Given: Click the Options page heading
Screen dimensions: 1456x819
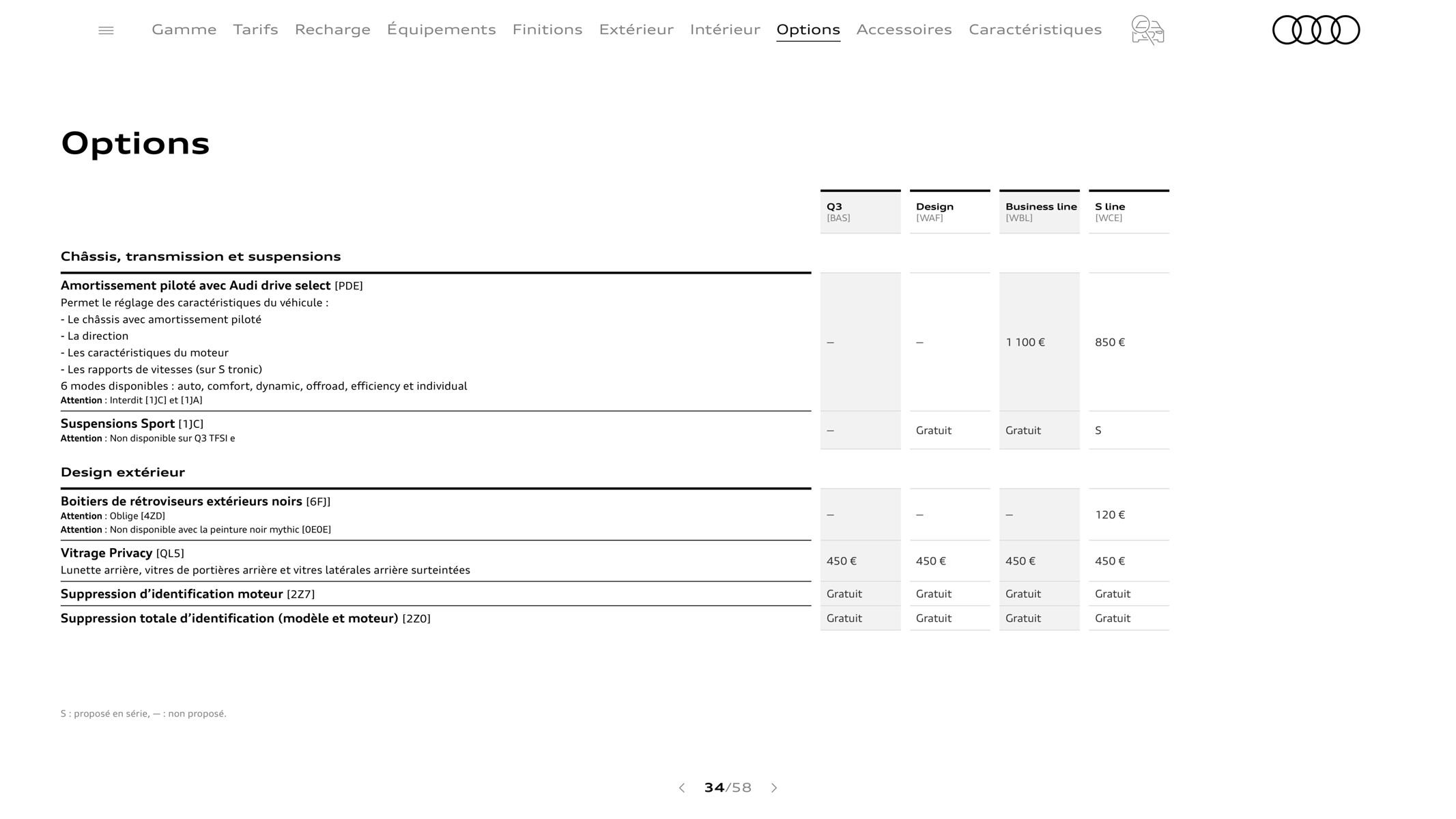Looking at the screenshot, I should [x=135, y=143].
